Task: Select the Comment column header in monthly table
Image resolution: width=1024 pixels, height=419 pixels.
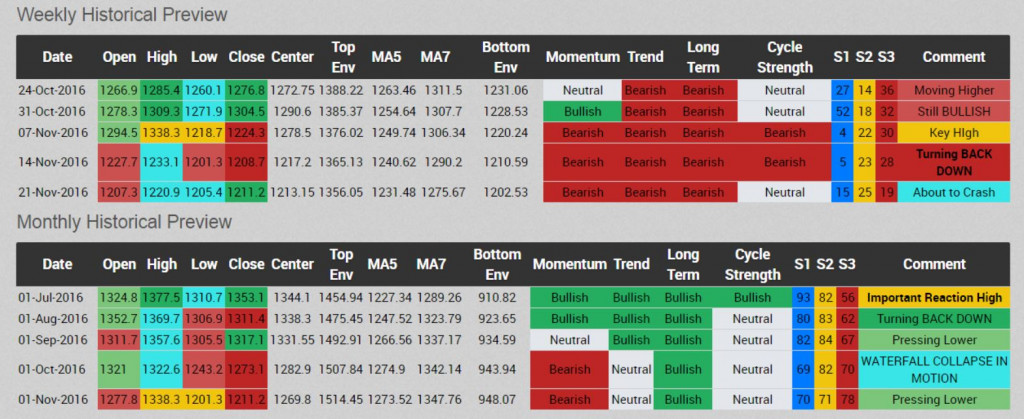Action: 933,264
